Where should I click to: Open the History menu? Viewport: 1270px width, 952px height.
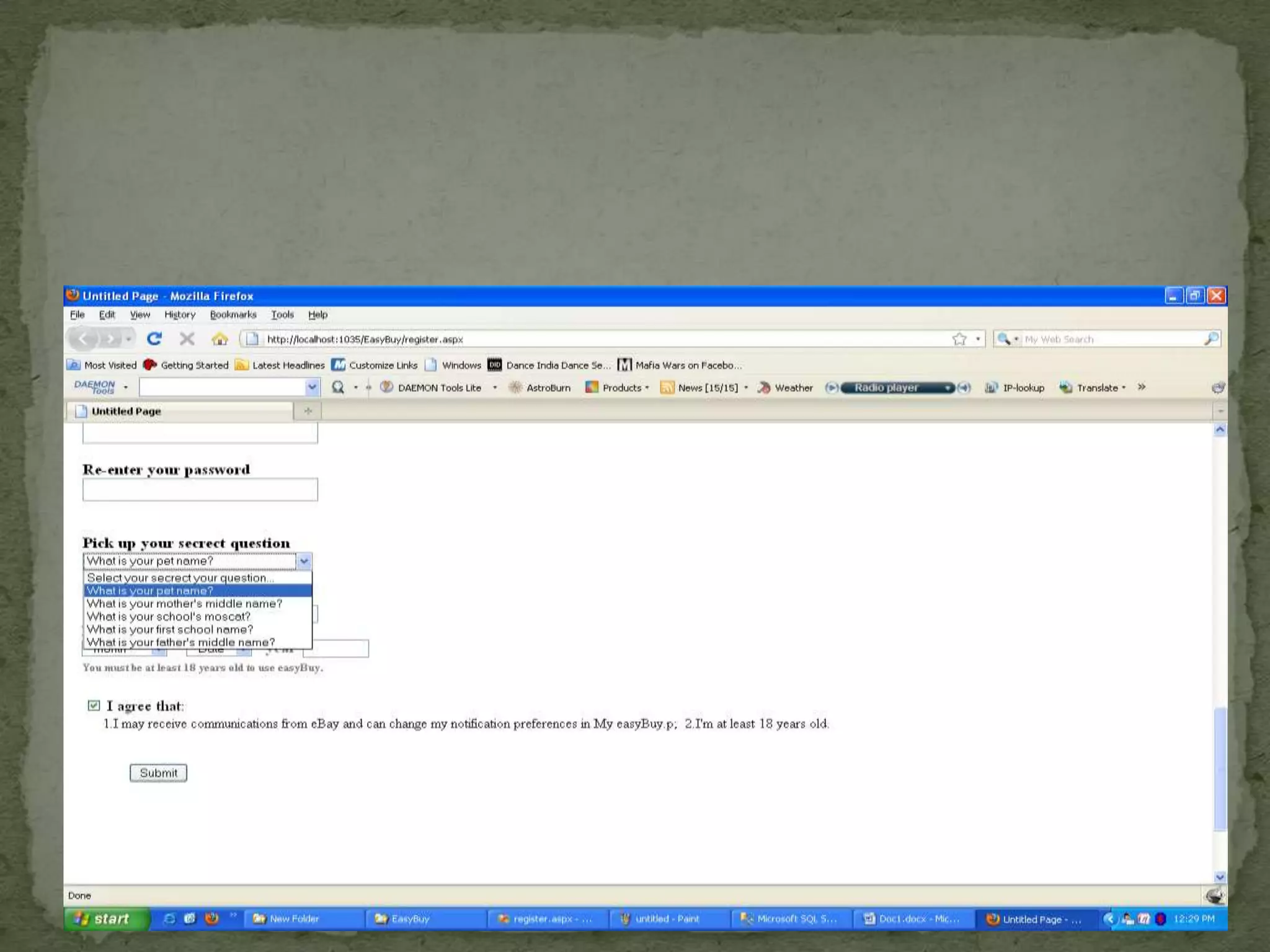(180, 315)
